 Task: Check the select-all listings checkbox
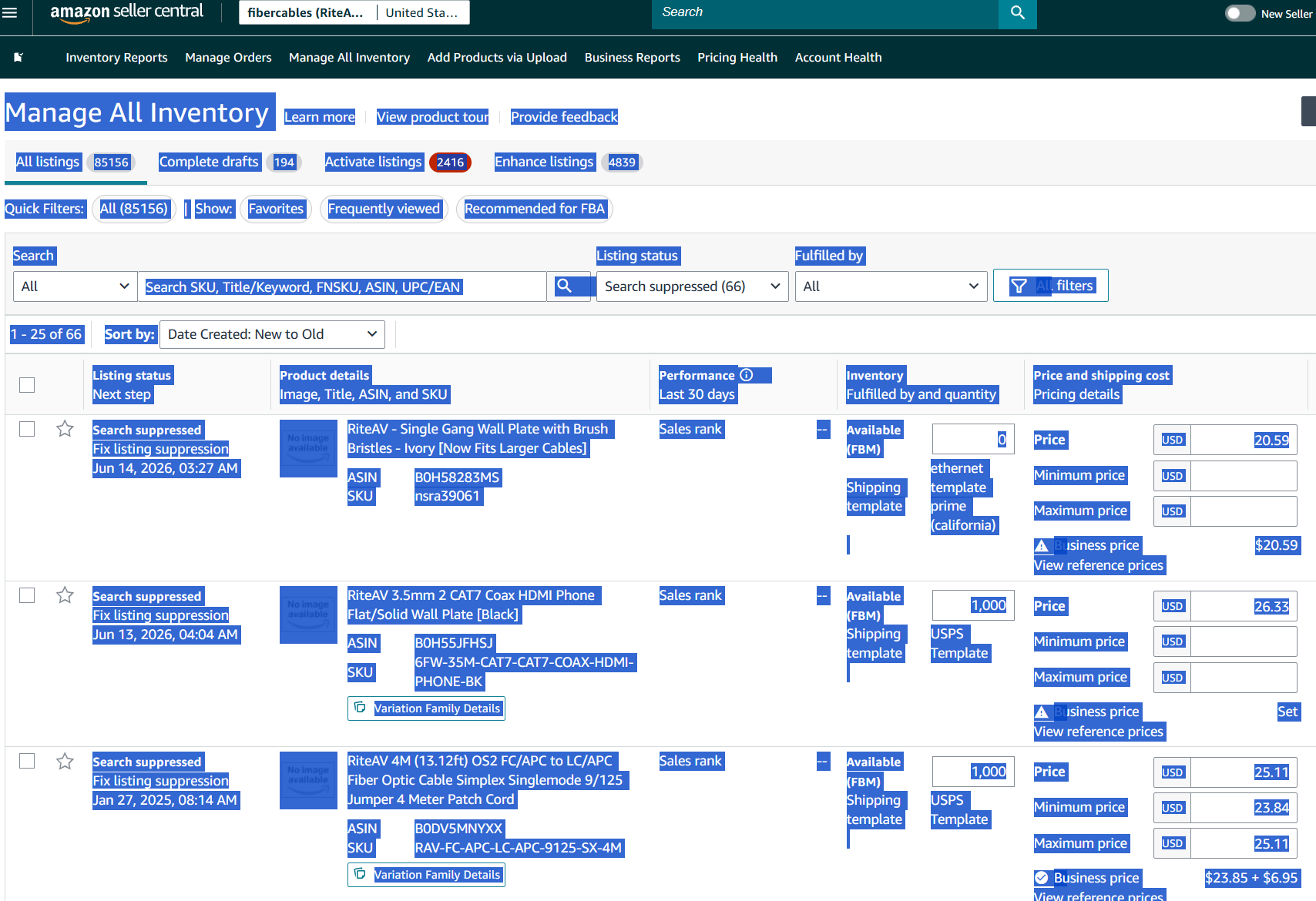pyautogui.click(x=27, y=385)
